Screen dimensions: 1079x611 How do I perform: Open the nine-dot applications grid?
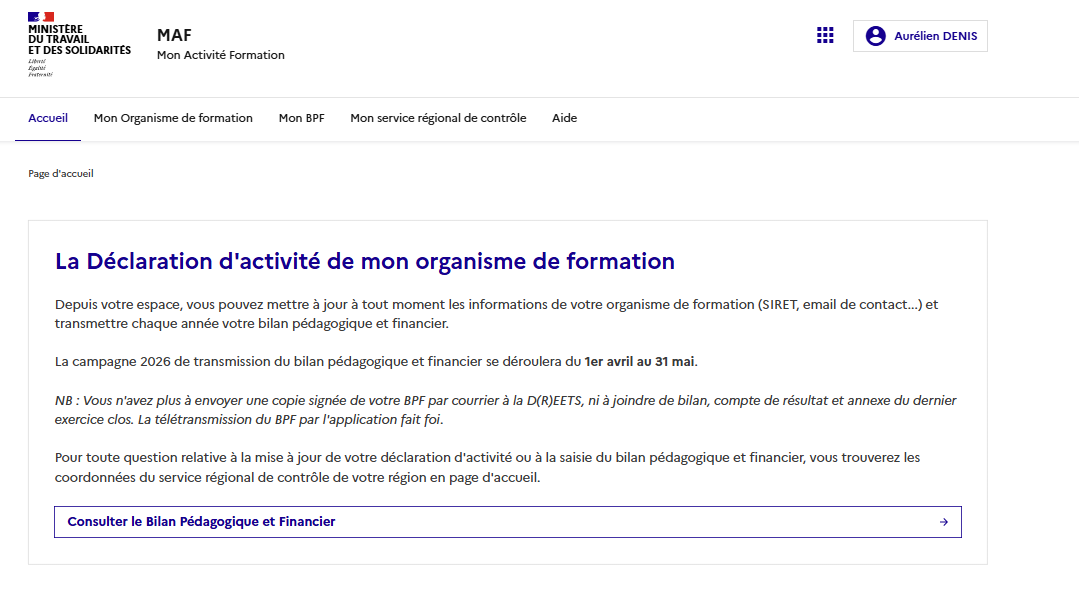tap(825, 35)
